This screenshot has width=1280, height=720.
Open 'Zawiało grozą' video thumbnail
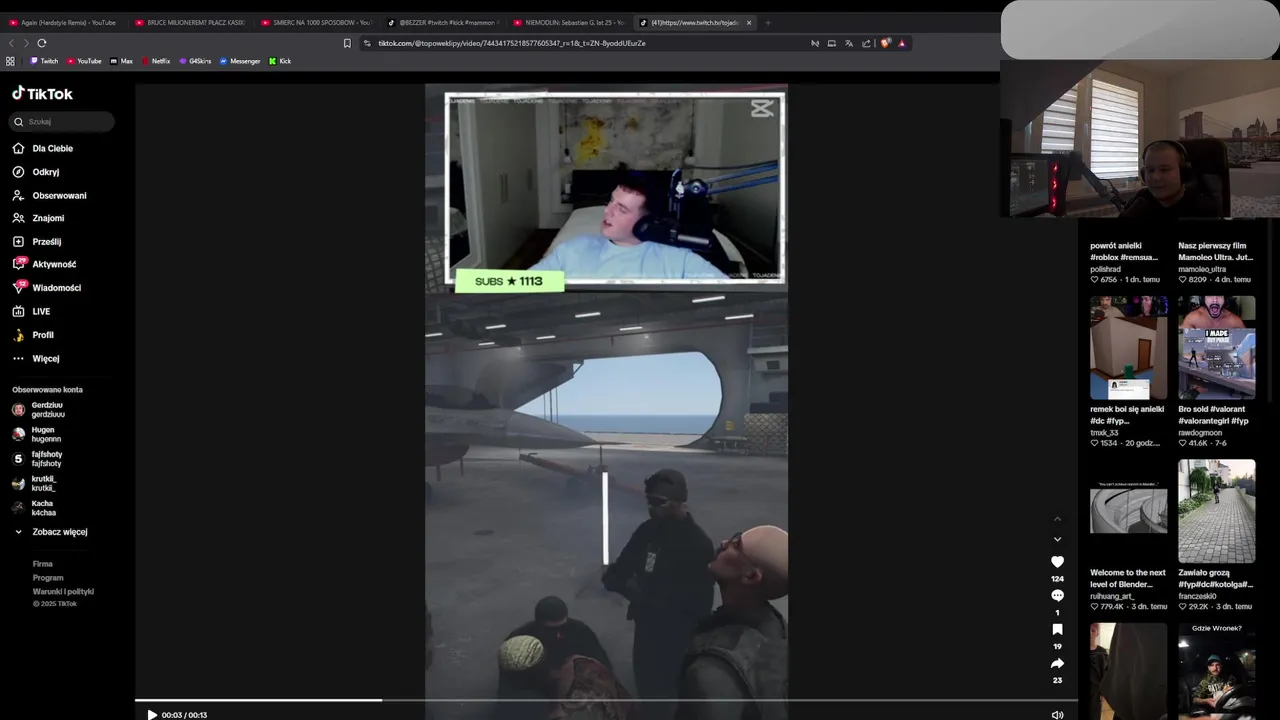[1216, 512]
